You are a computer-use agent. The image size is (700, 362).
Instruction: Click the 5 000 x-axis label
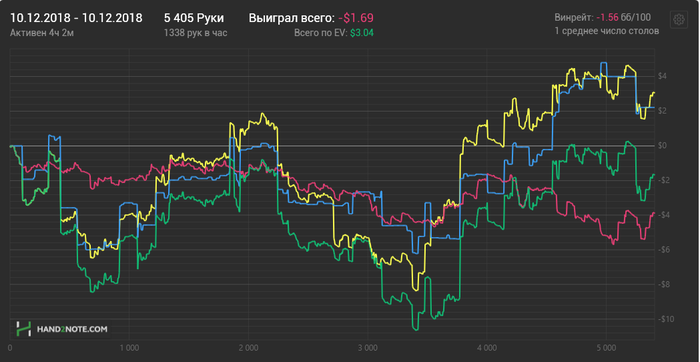(x=606, y=347)
